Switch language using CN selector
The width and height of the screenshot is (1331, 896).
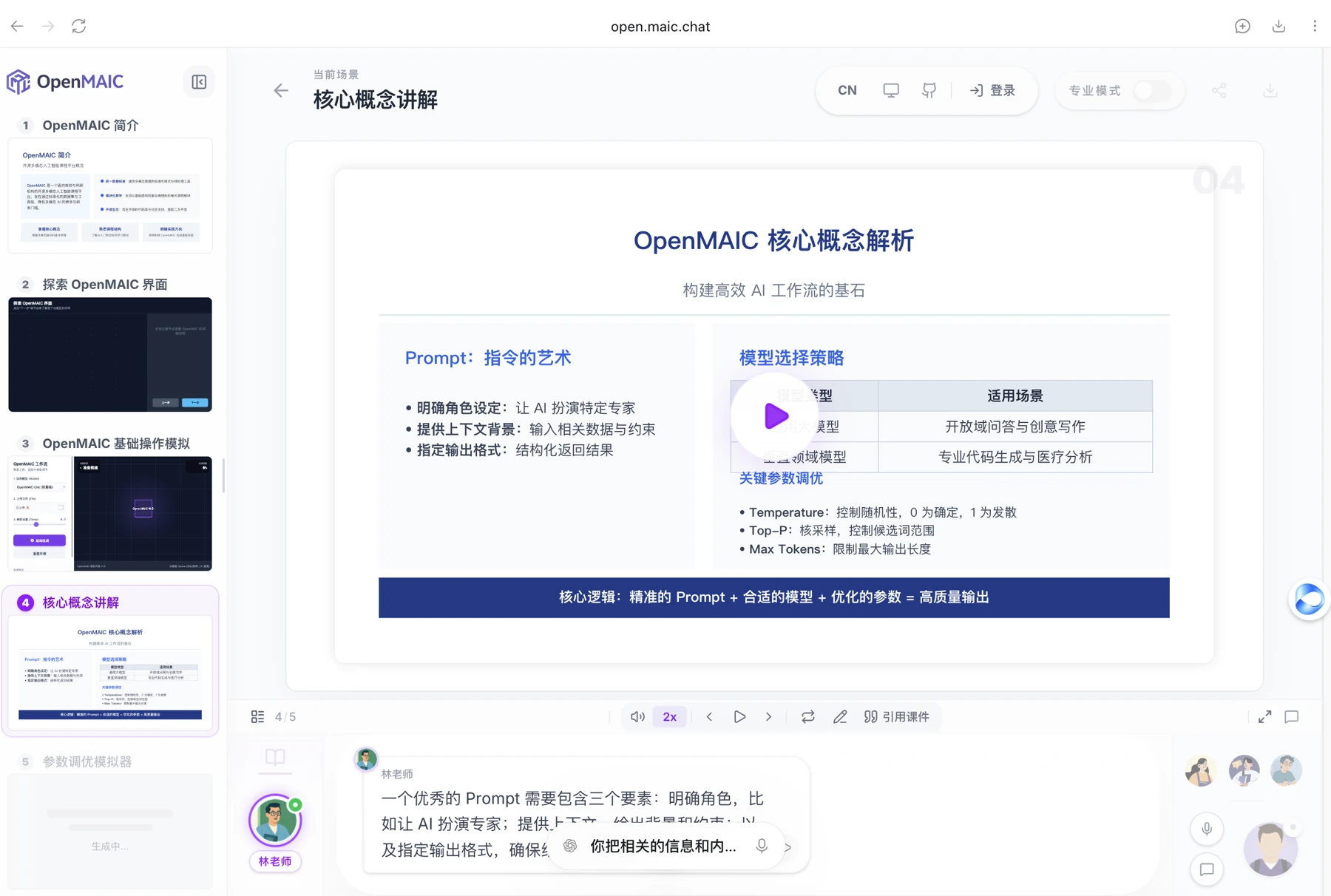coord(847,90)
